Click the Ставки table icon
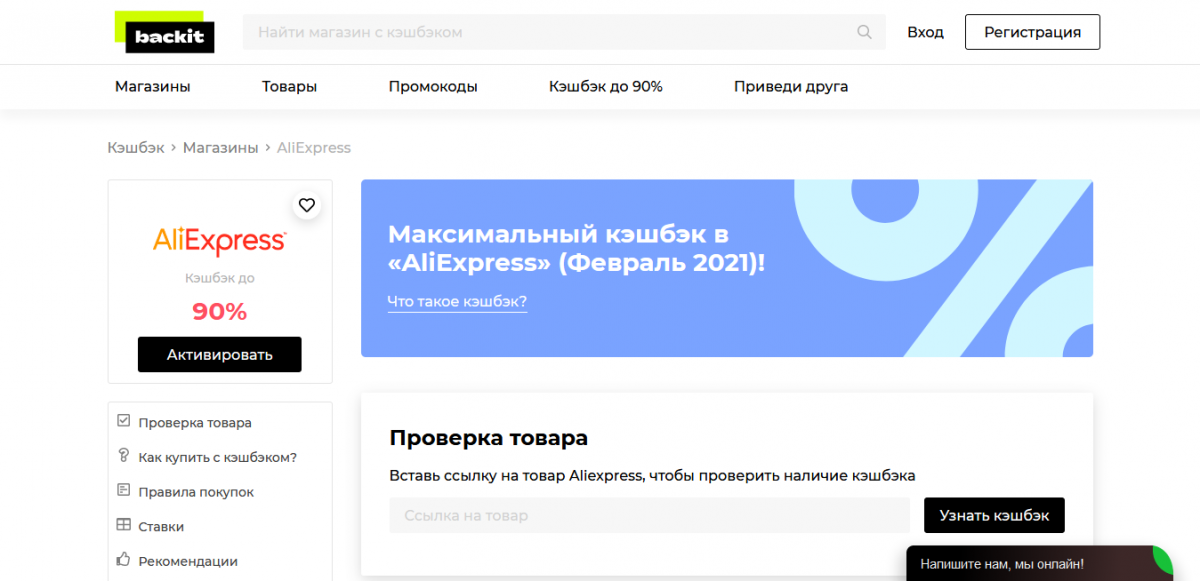The width and height of the screenshot is (1200, 581). click(x=124, y=525)
